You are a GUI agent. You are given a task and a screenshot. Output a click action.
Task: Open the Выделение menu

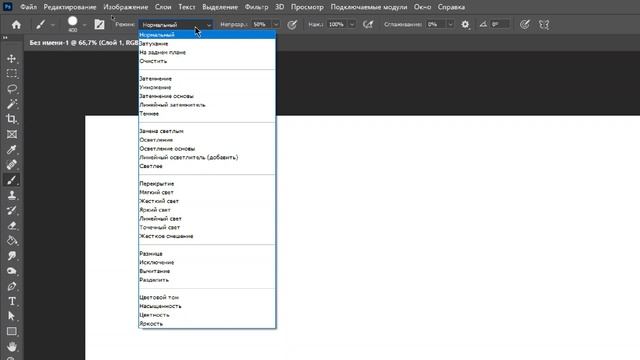point(220,7)
